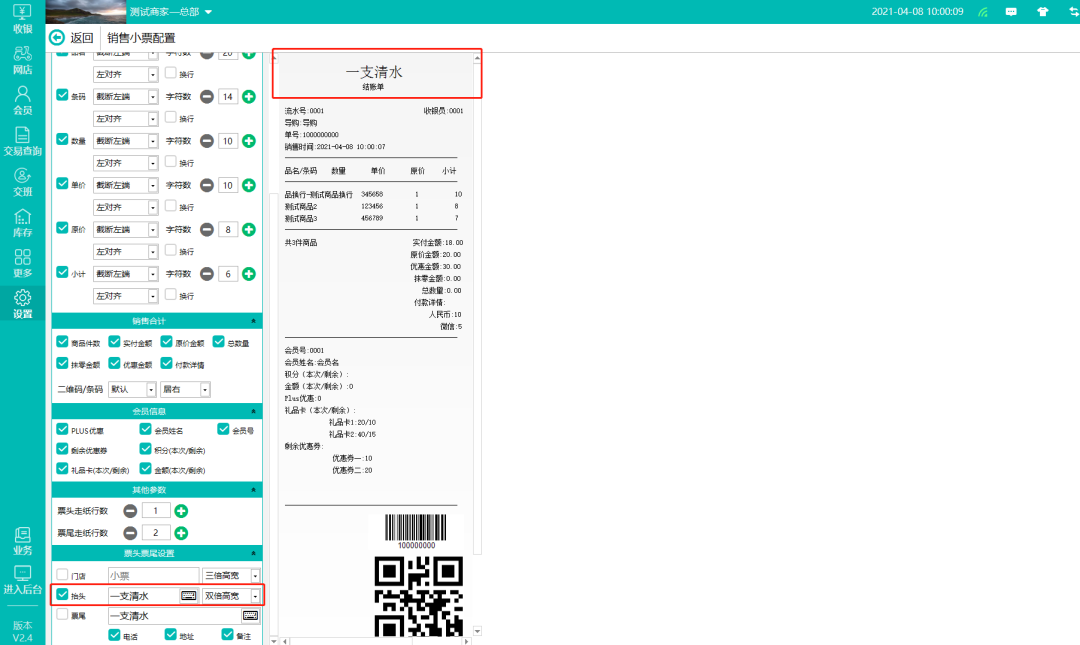Image resolution: width=1080 pixels, height=645 pixels.
Task: Go to 库存 inventory in sidebar
Action: pyautogui.click(x=22, y=222)
